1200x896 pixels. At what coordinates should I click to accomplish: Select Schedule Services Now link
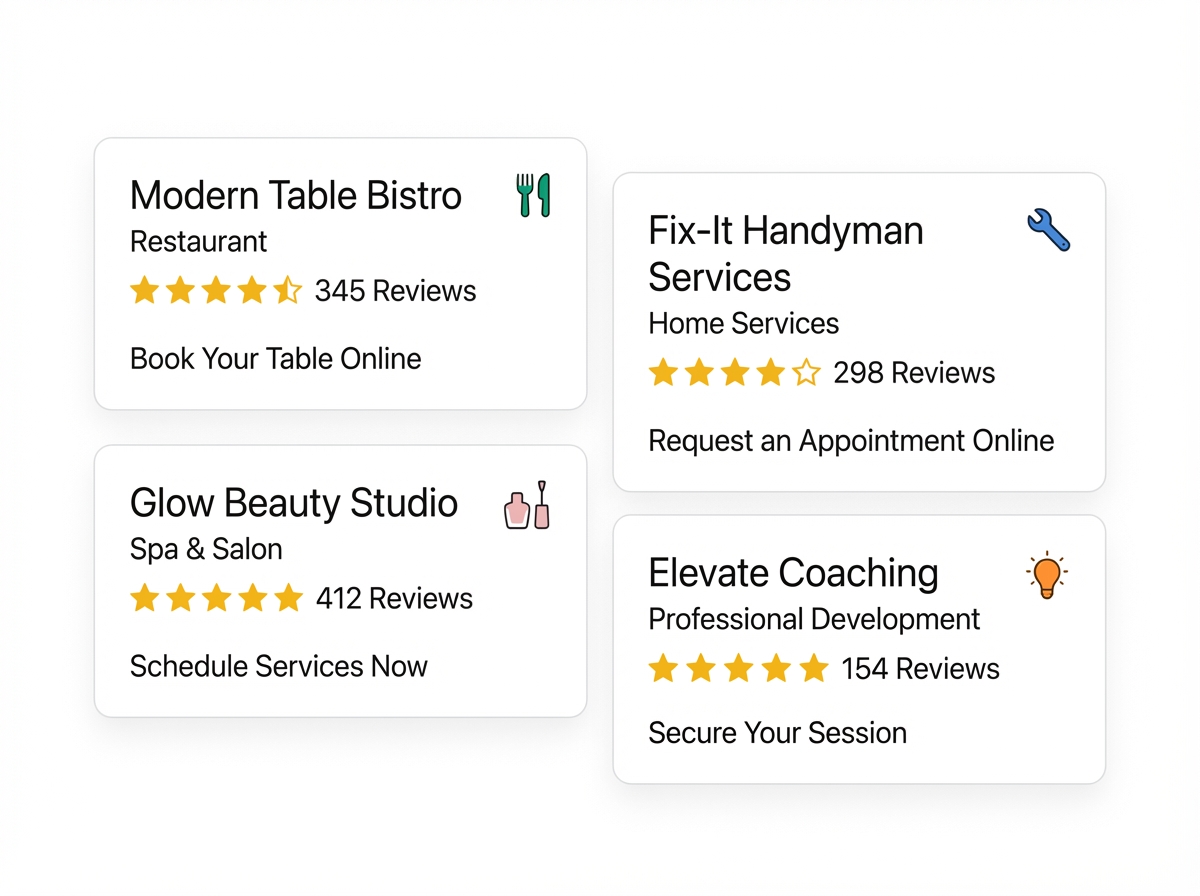pyautogui.click(x=279, y=666)
